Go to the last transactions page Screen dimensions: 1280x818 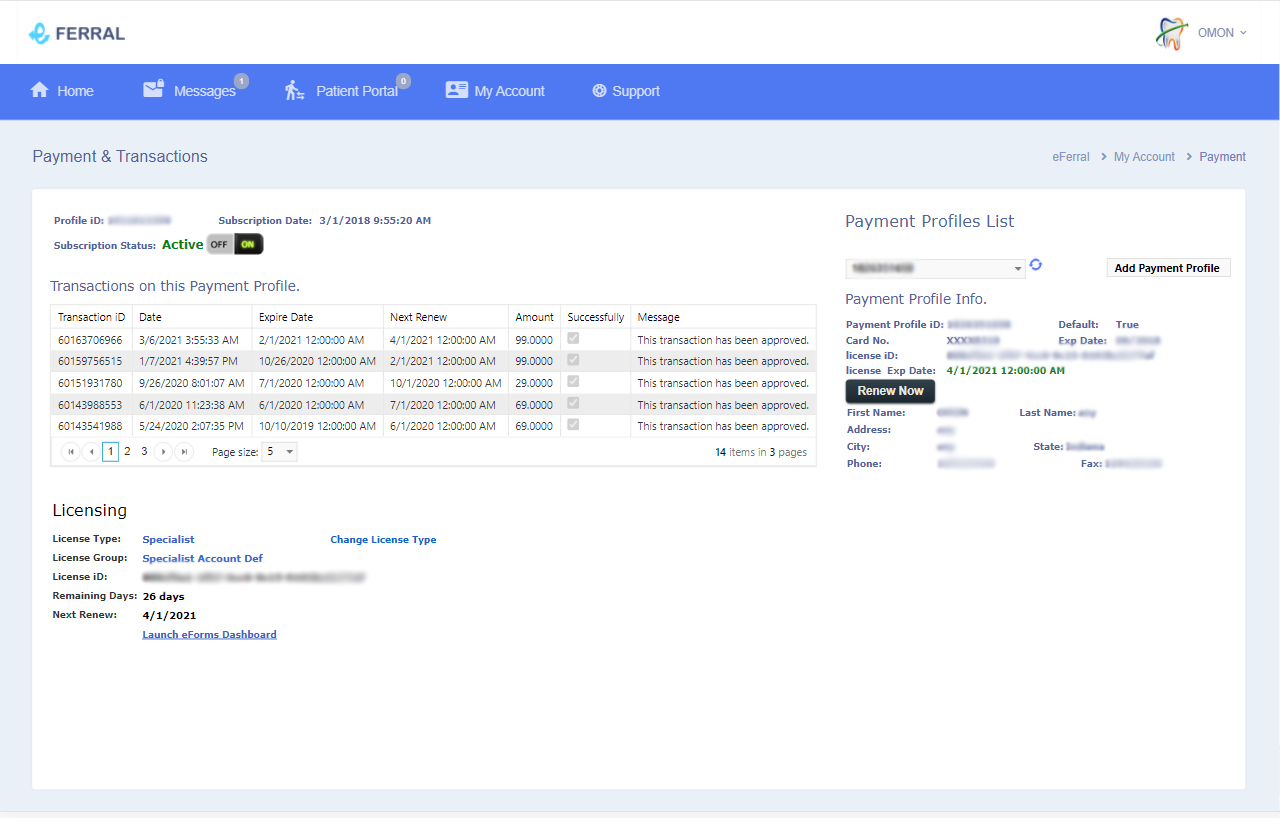click(184, 452)
